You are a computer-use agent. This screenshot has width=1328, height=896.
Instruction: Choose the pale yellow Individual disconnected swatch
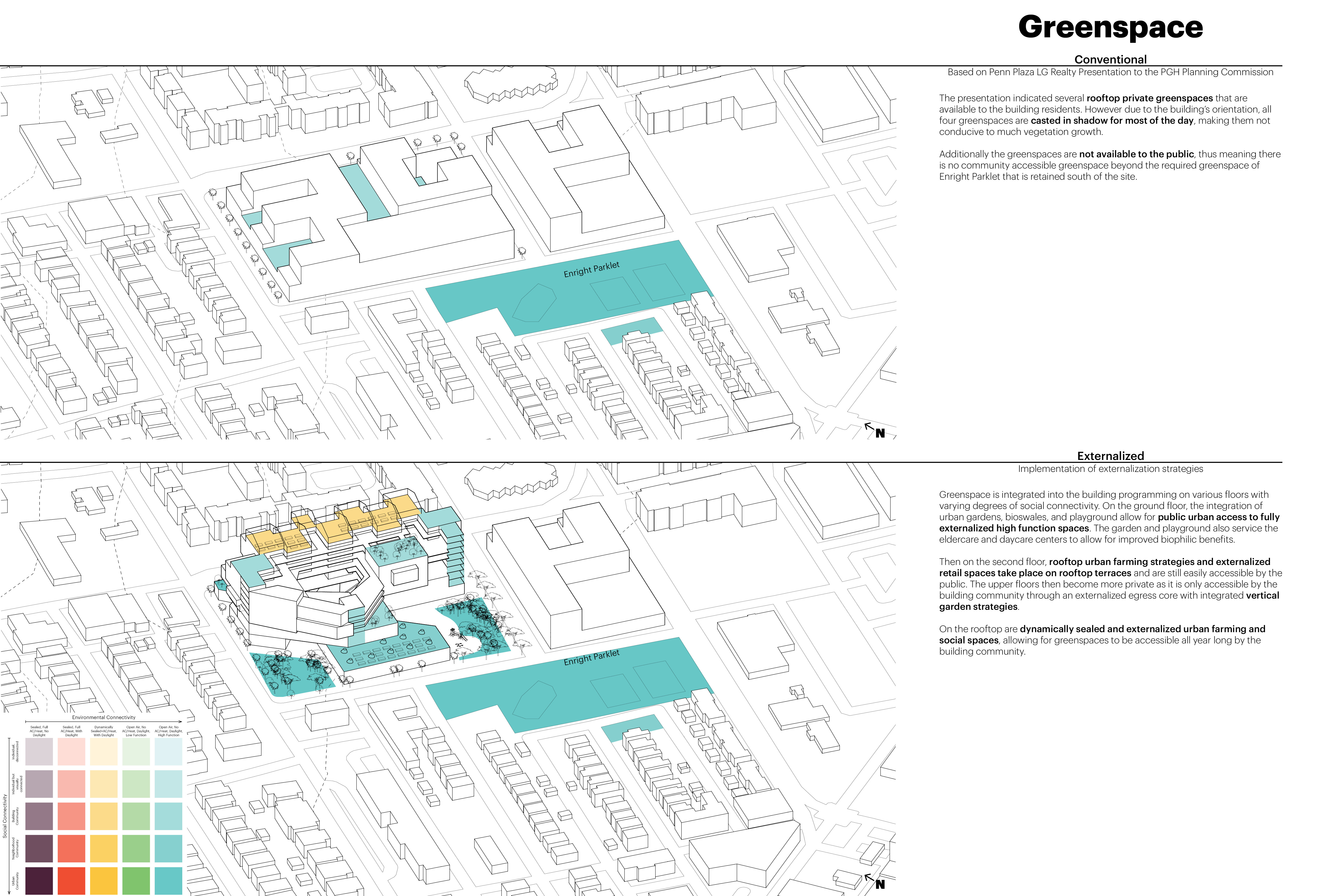(x=103, y=752)
